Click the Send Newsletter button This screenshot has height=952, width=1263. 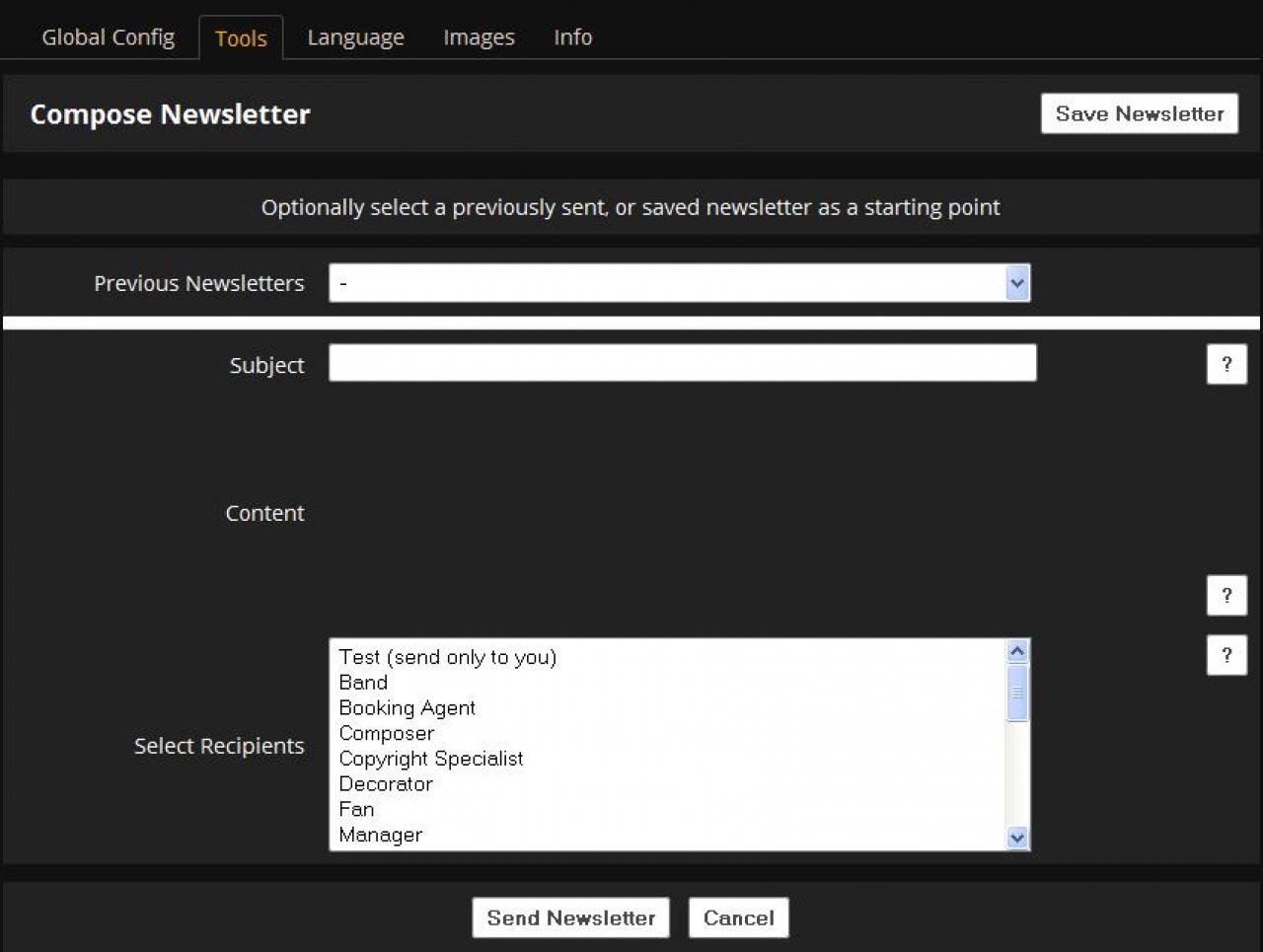(570, 917)
